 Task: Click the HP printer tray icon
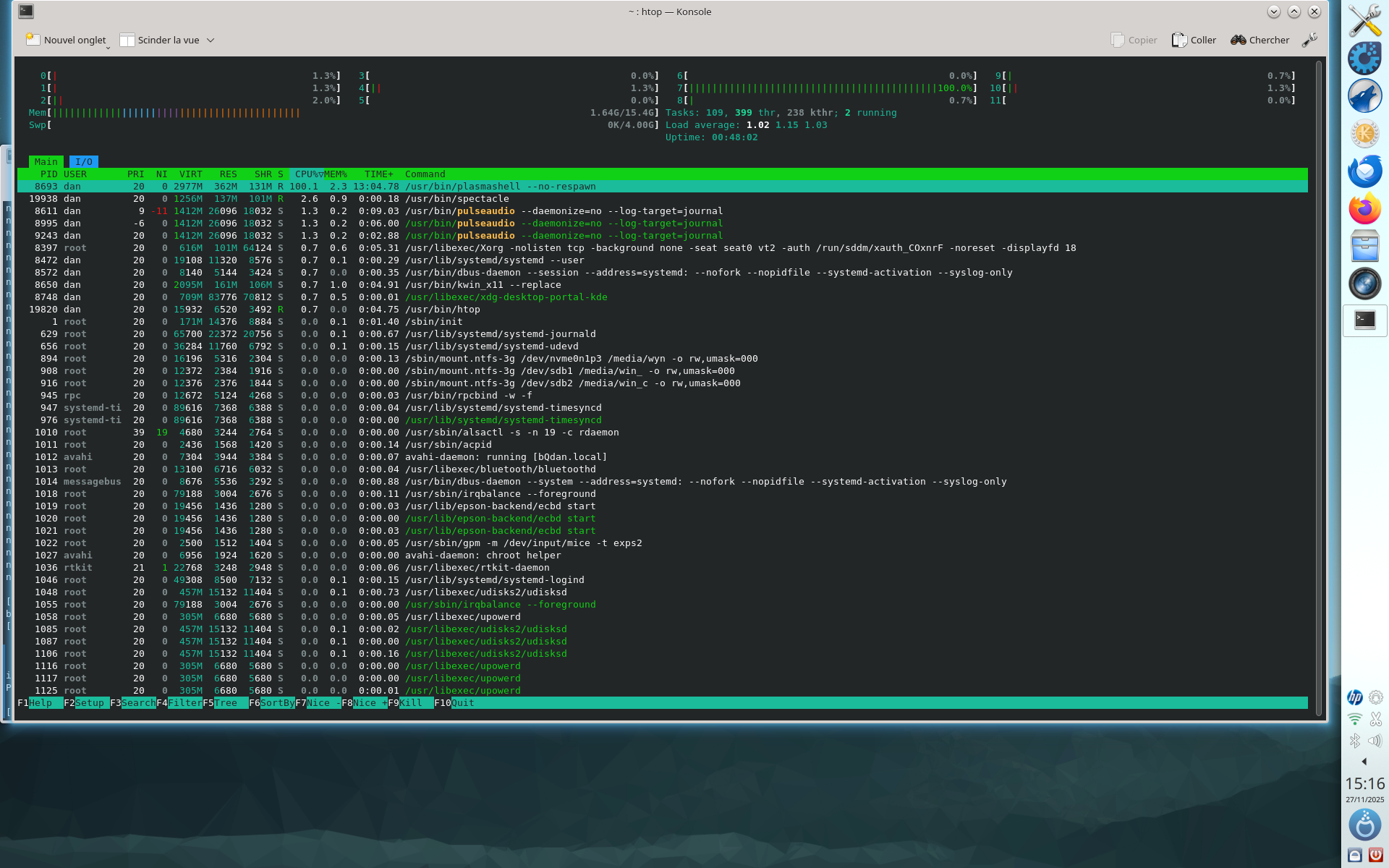[1354, 698]
